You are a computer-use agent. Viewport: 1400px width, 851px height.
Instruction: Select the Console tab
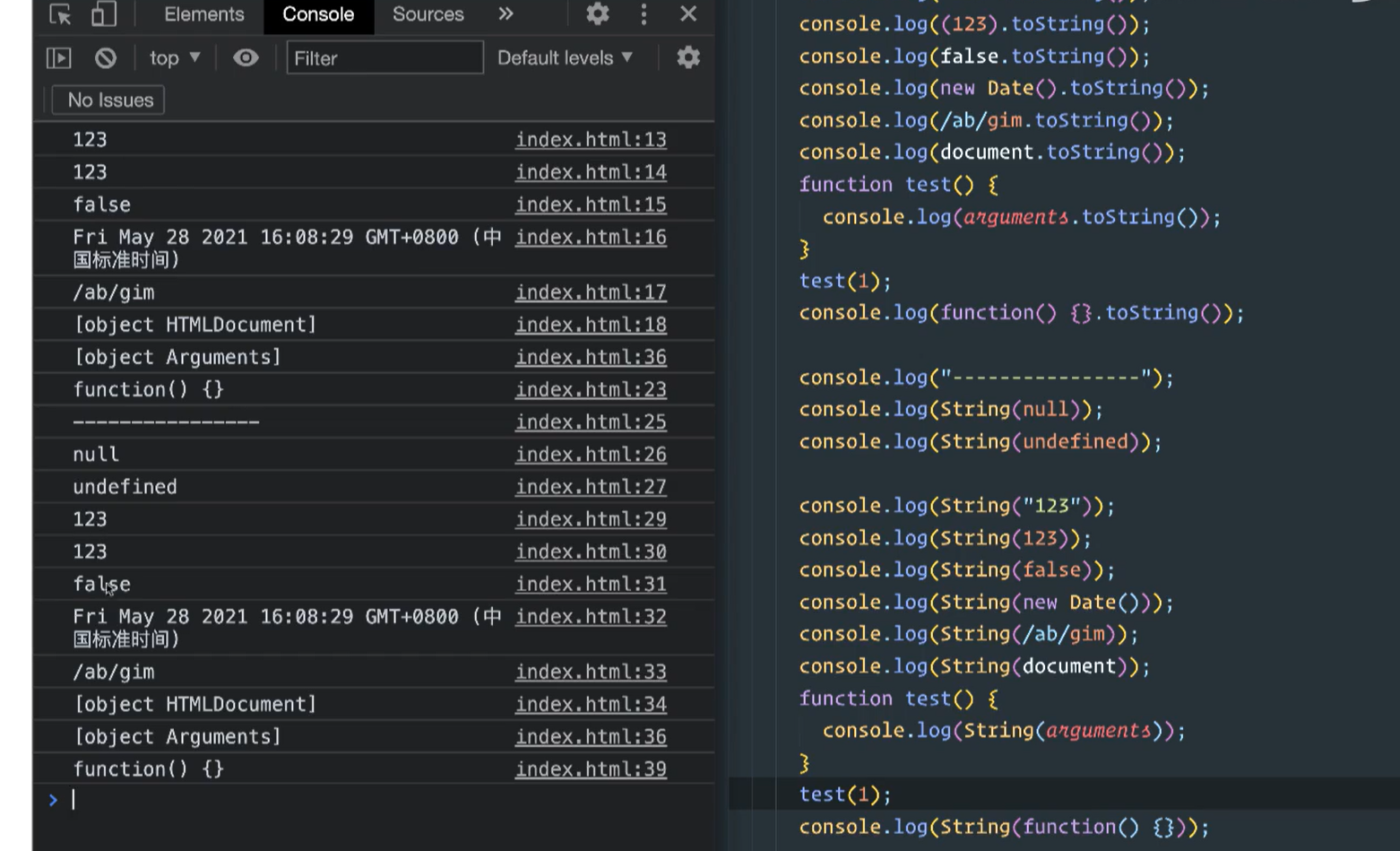click(318, 14)
